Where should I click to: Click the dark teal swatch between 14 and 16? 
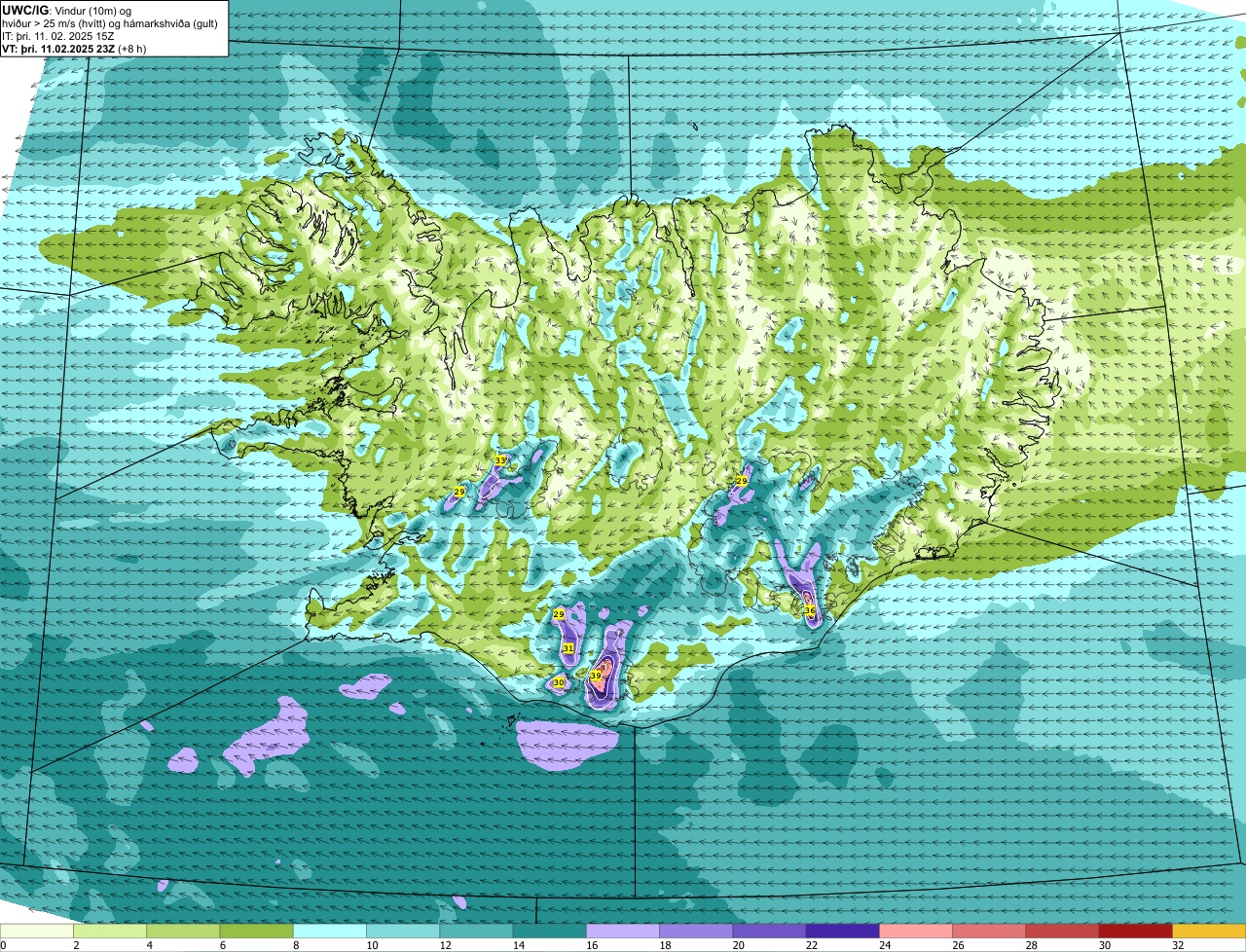click(x=549, y=931)
